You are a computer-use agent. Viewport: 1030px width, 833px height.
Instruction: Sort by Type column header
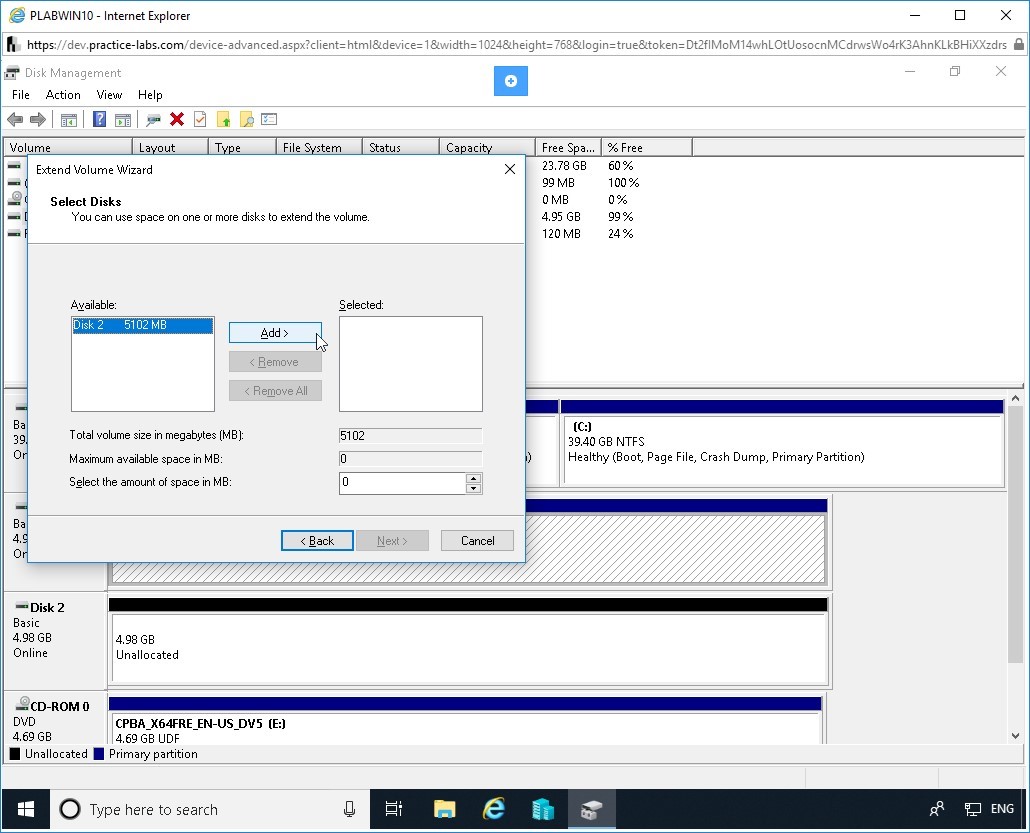point(242,147)
